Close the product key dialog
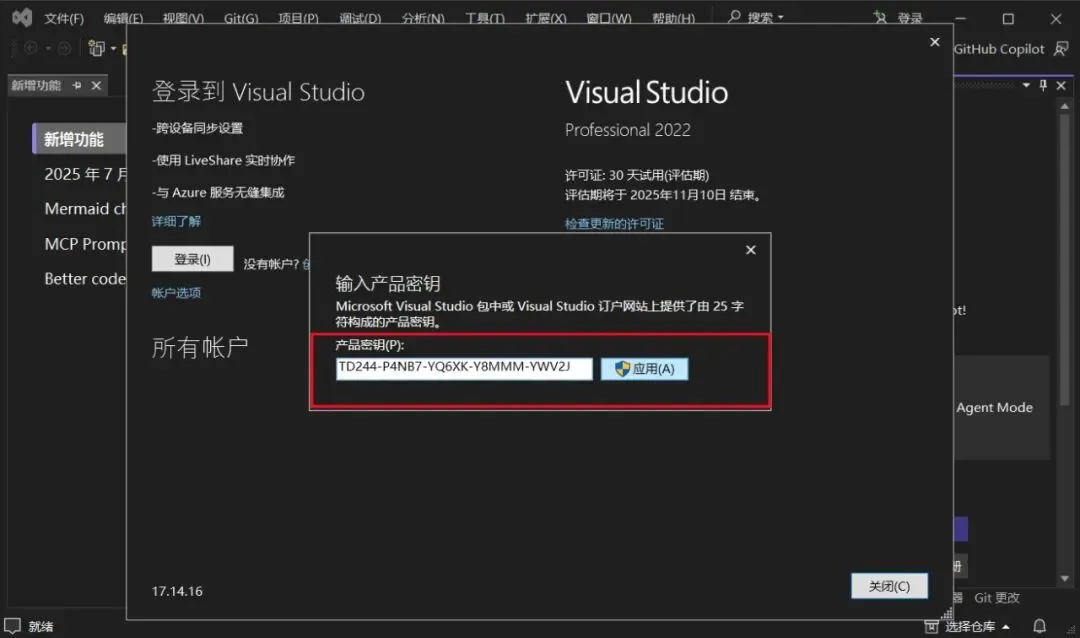 (x=751, y=250)
